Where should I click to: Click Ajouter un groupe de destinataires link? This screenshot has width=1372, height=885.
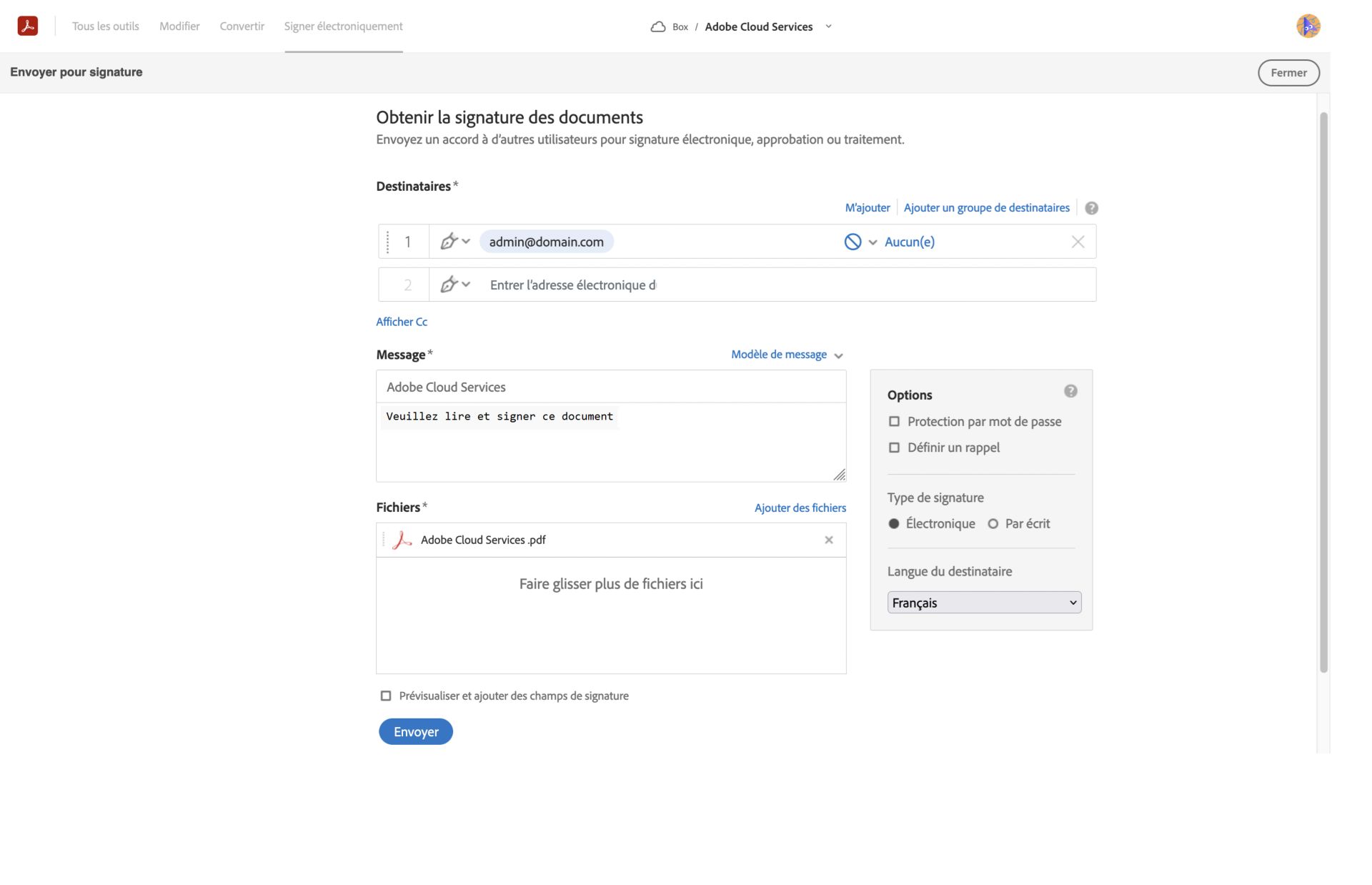click(987, 208)
